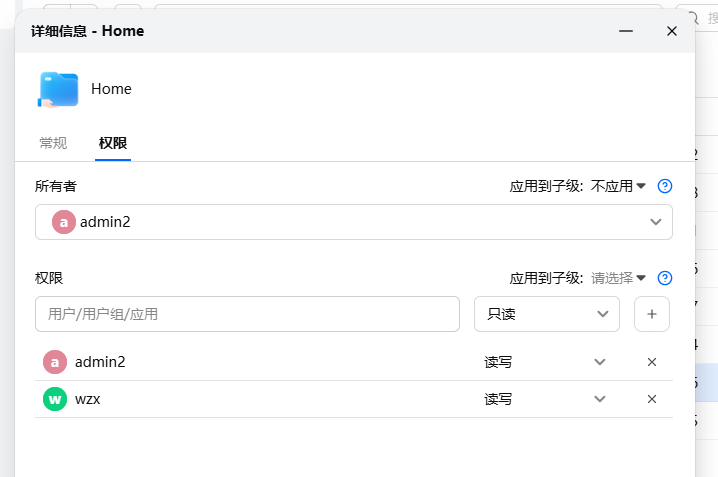Minimize the 详细信息 - Home window
718x477 pixels.
tap(626, 31)
